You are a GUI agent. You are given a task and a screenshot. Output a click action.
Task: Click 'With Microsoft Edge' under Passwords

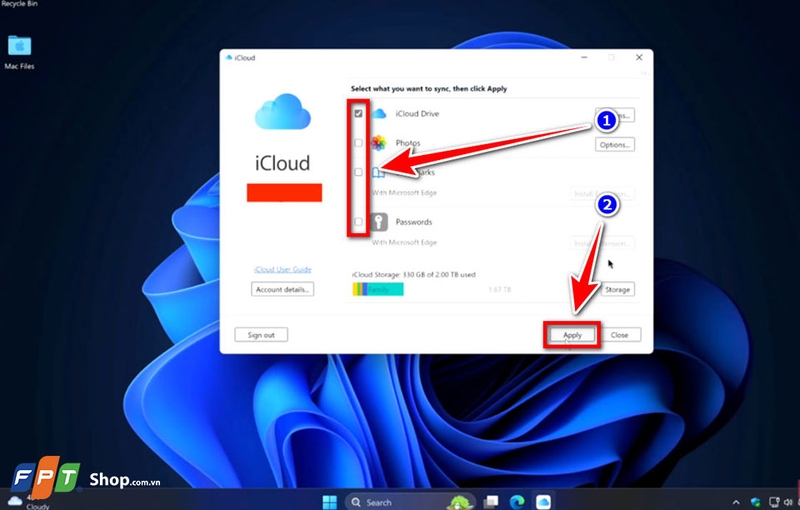coord(404,242)
